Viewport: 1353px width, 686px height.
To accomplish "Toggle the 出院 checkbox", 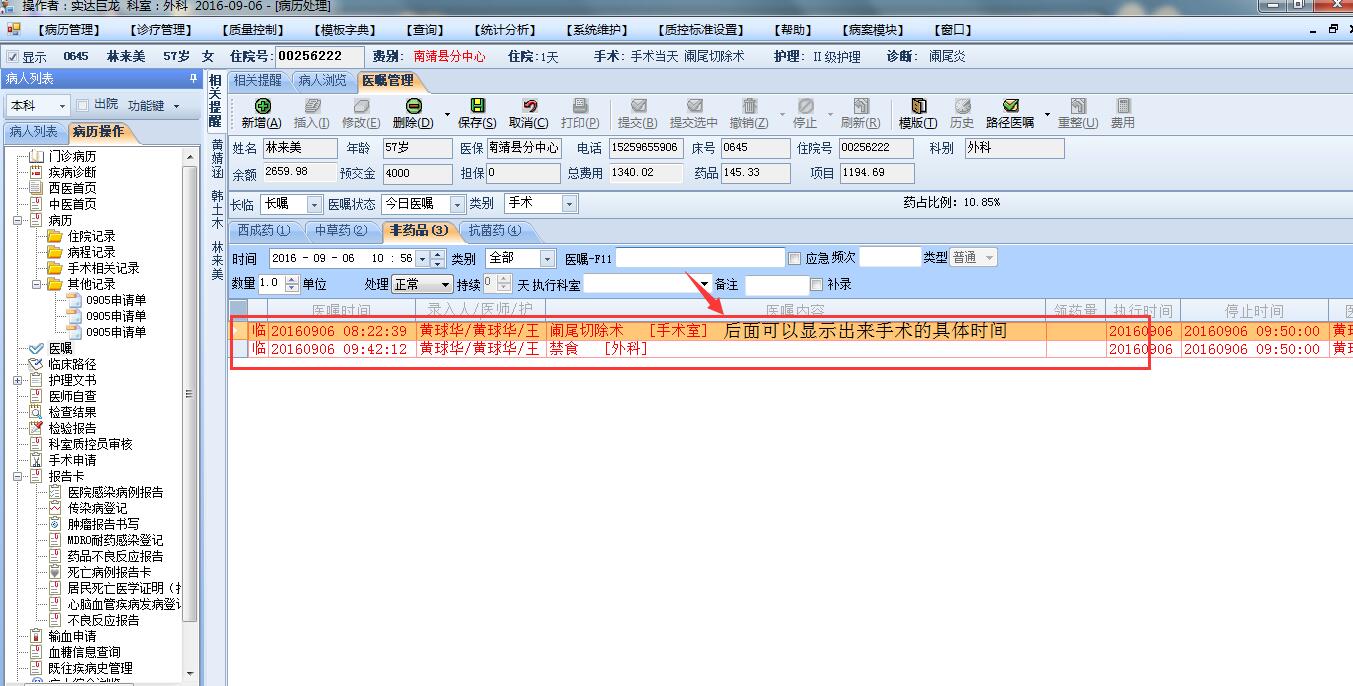I will [x=82, y=104].
